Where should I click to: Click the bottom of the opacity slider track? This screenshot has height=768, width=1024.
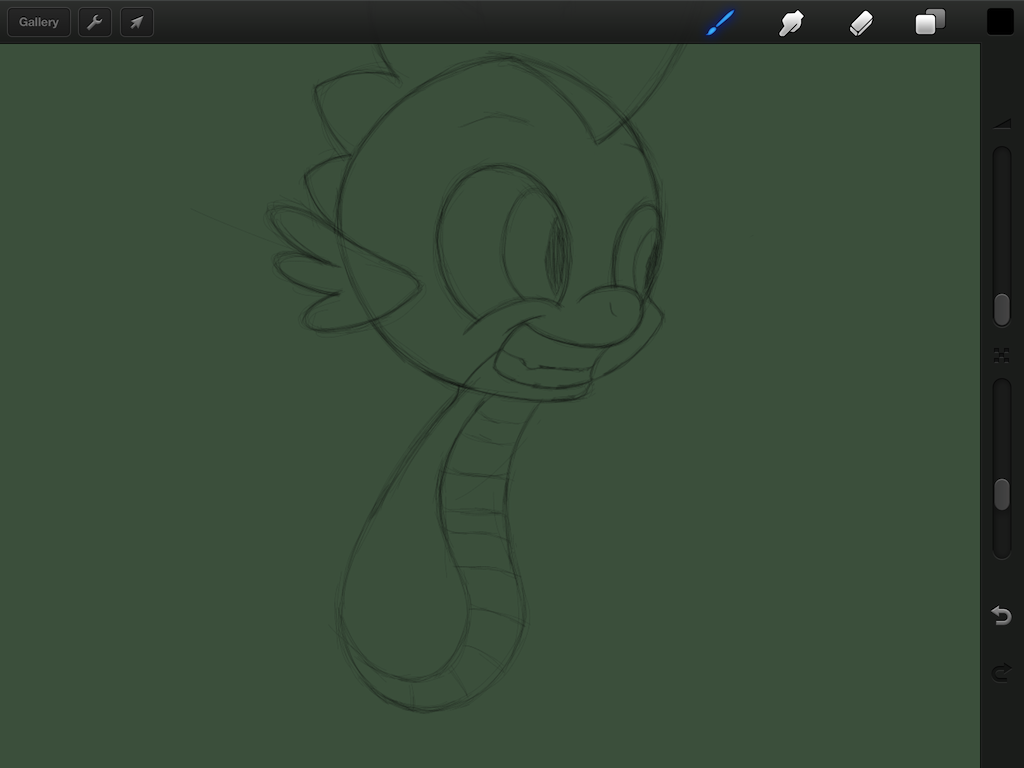coord(1001,548)
